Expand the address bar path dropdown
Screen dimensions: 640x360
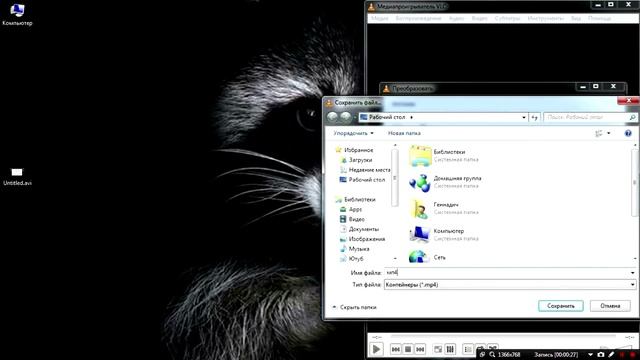point(524,117)
